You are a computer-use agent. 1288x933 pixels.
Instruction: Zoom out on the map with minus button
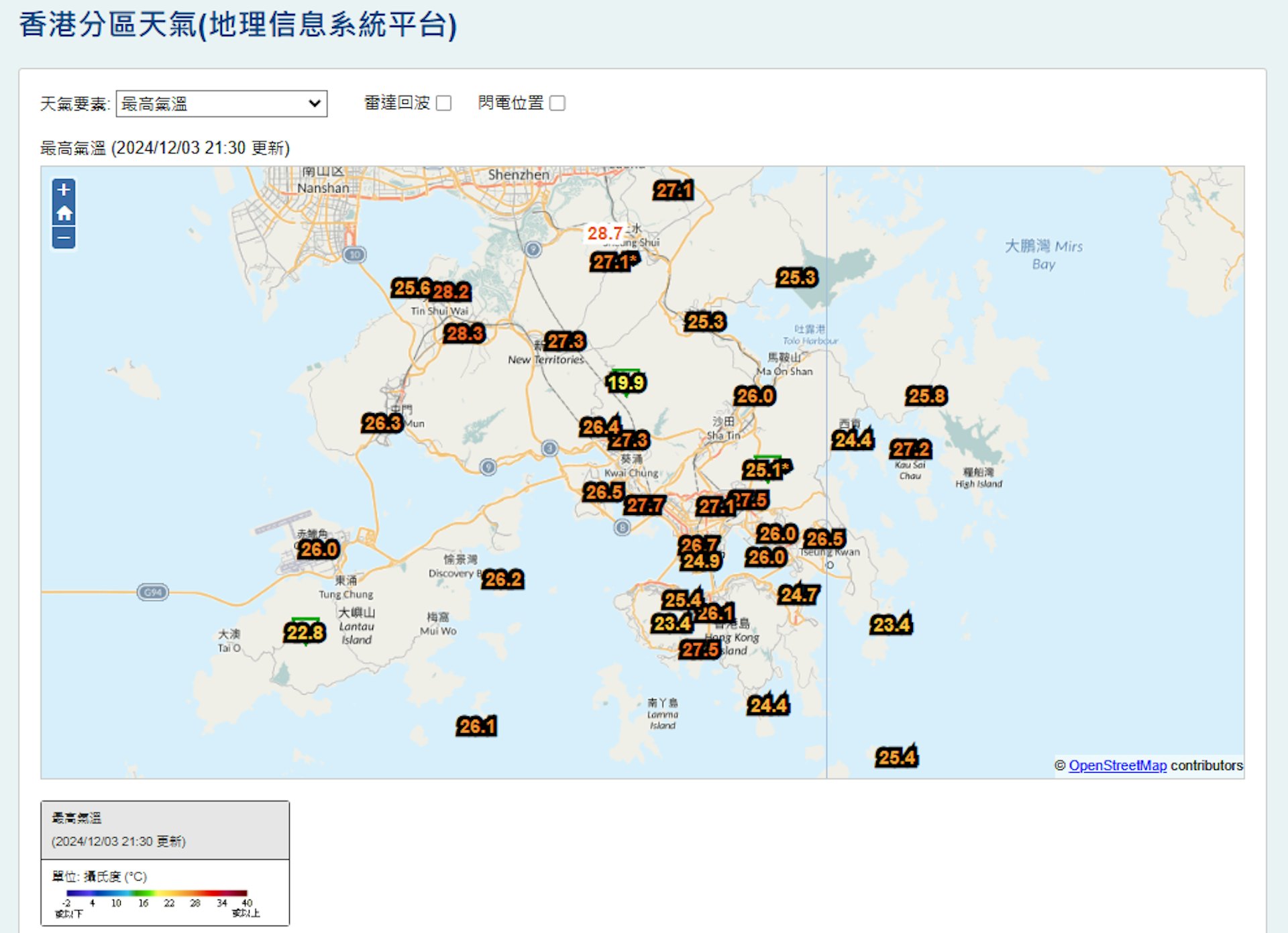(x=64, y=237)
